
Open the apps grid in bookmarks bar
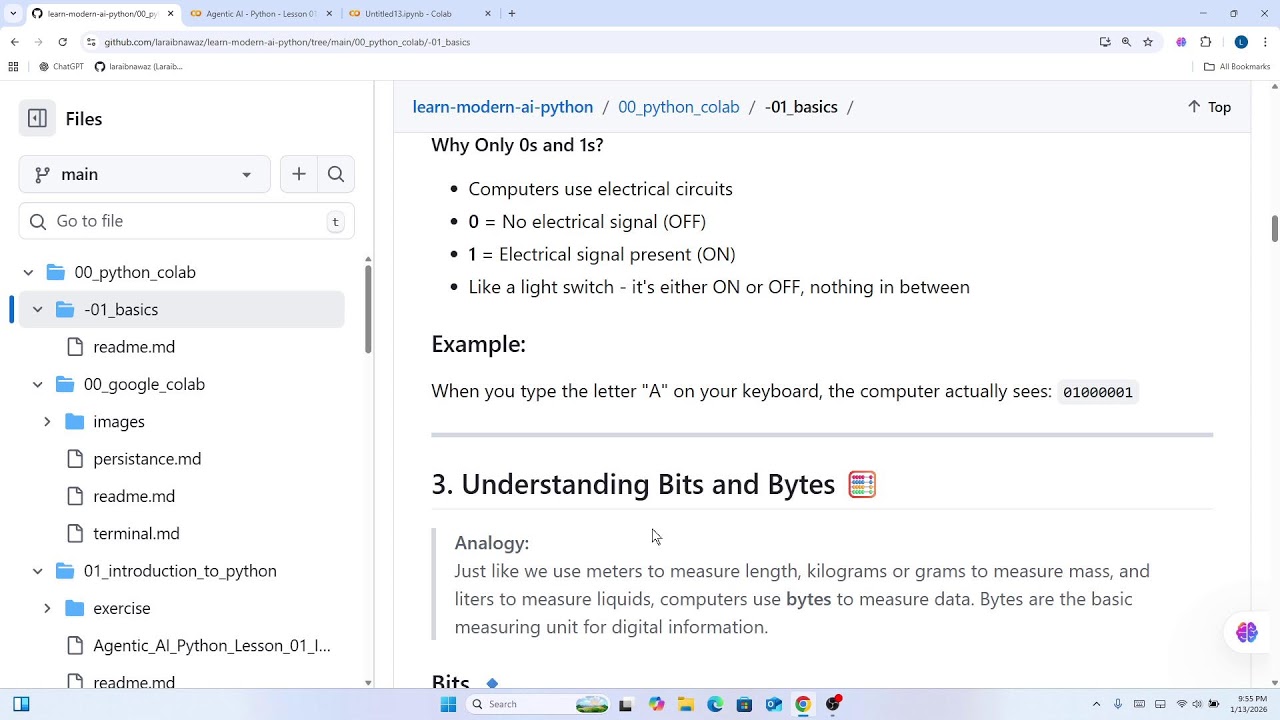coord(13,67)
